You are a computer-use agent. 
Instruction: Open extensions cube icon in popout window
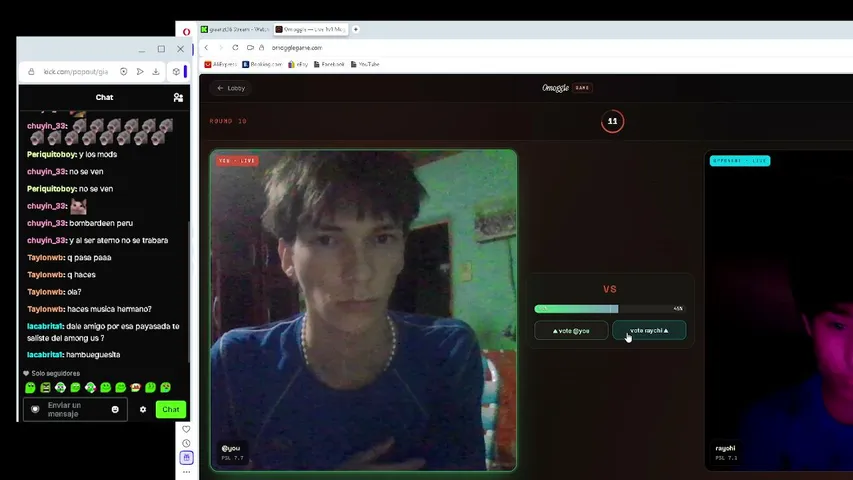coord(176,72)
